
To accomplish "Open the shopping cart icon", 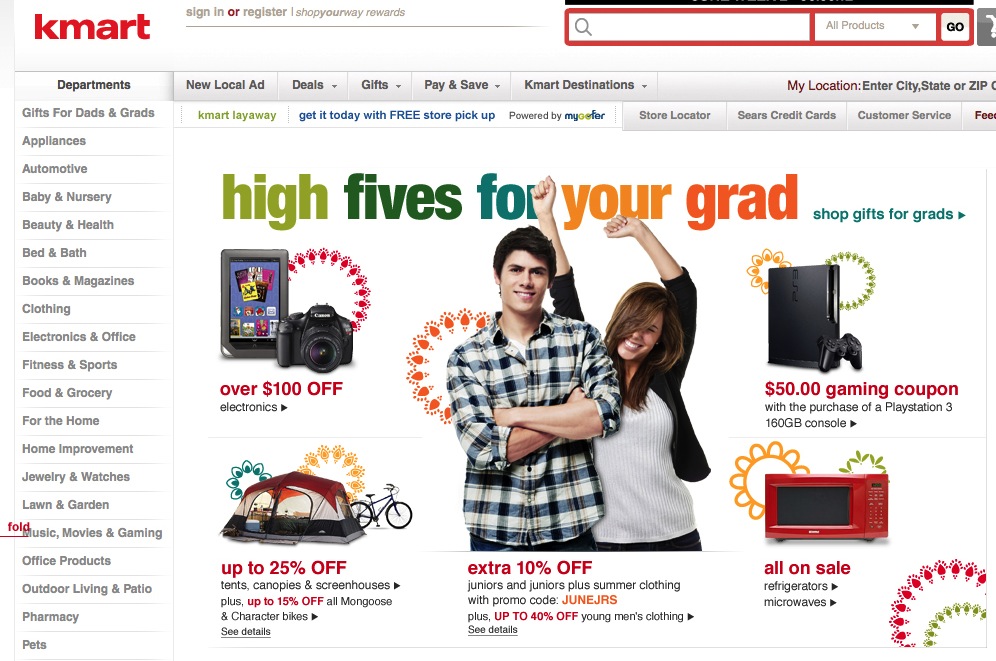I will click(987, 27).
